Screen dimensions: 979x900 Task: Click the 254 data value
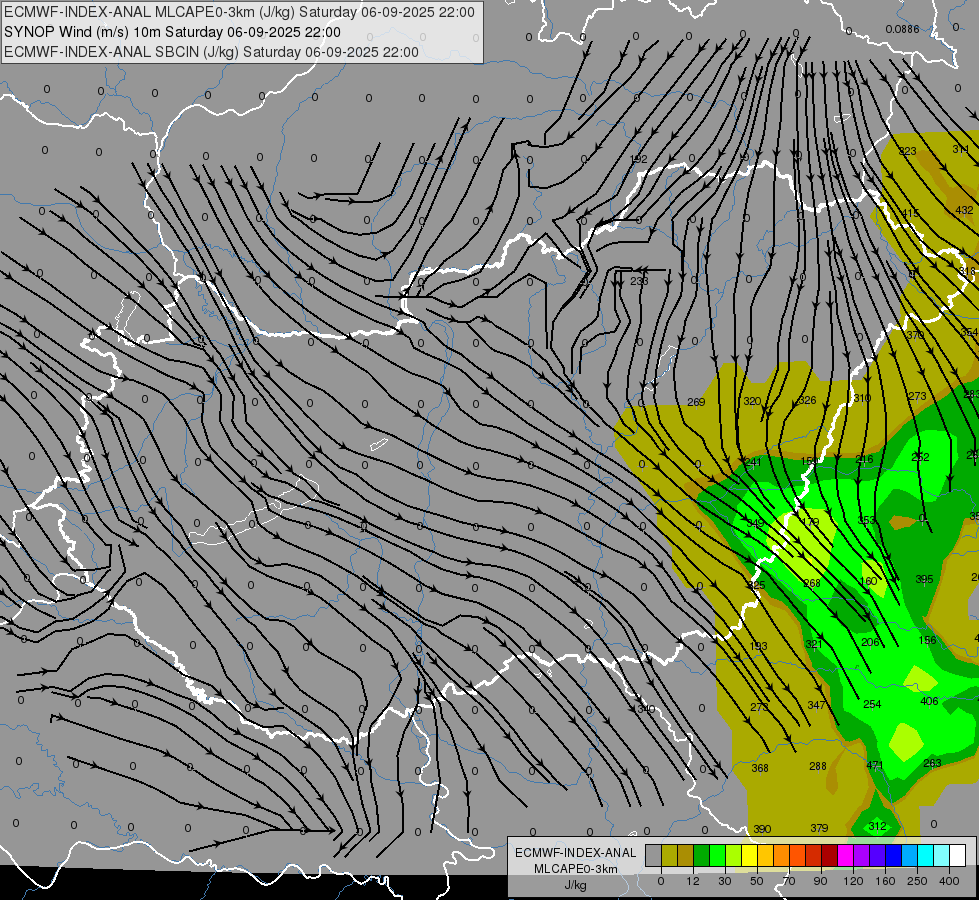872,705
